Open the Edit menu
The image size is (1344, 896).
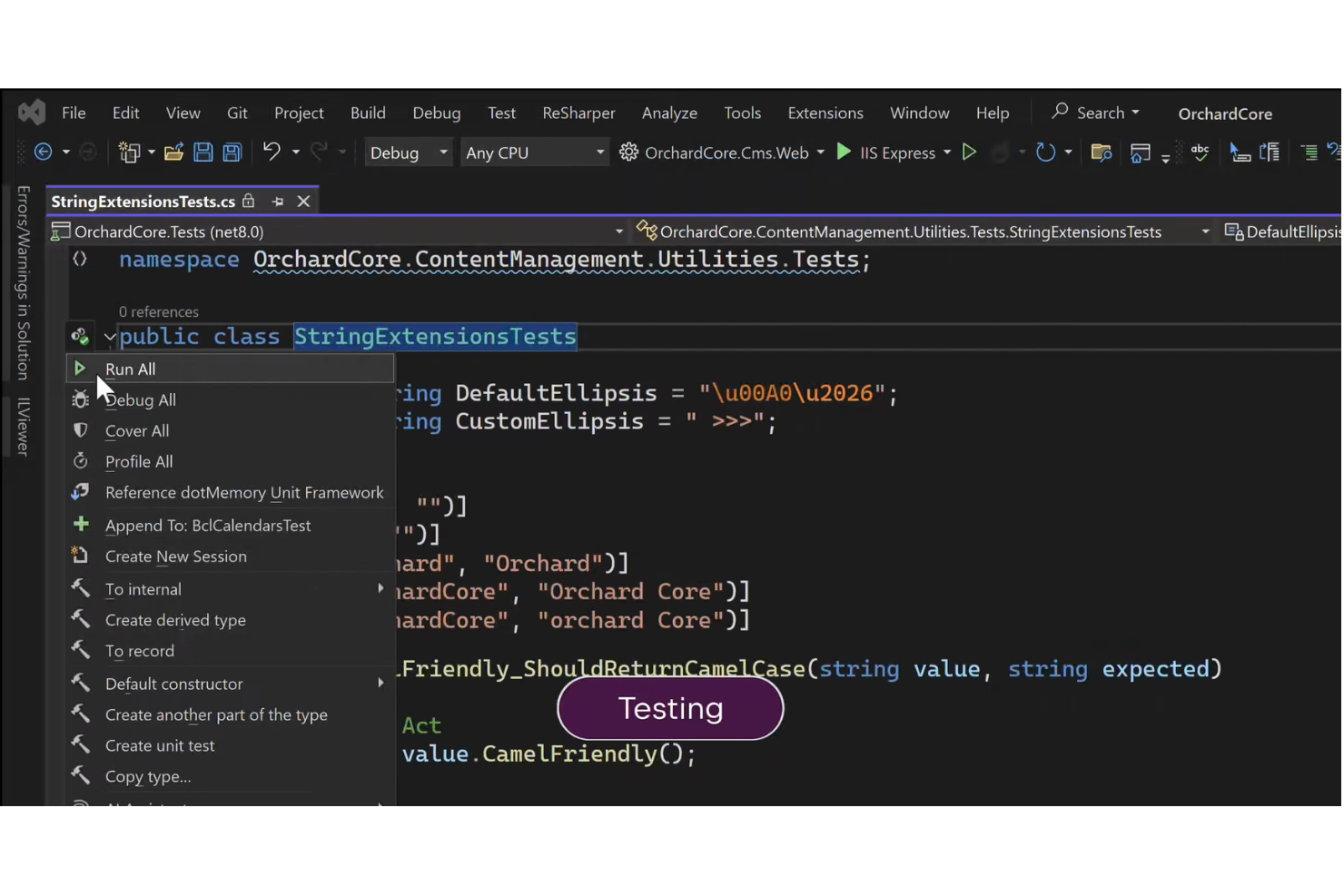click(125, 113)
